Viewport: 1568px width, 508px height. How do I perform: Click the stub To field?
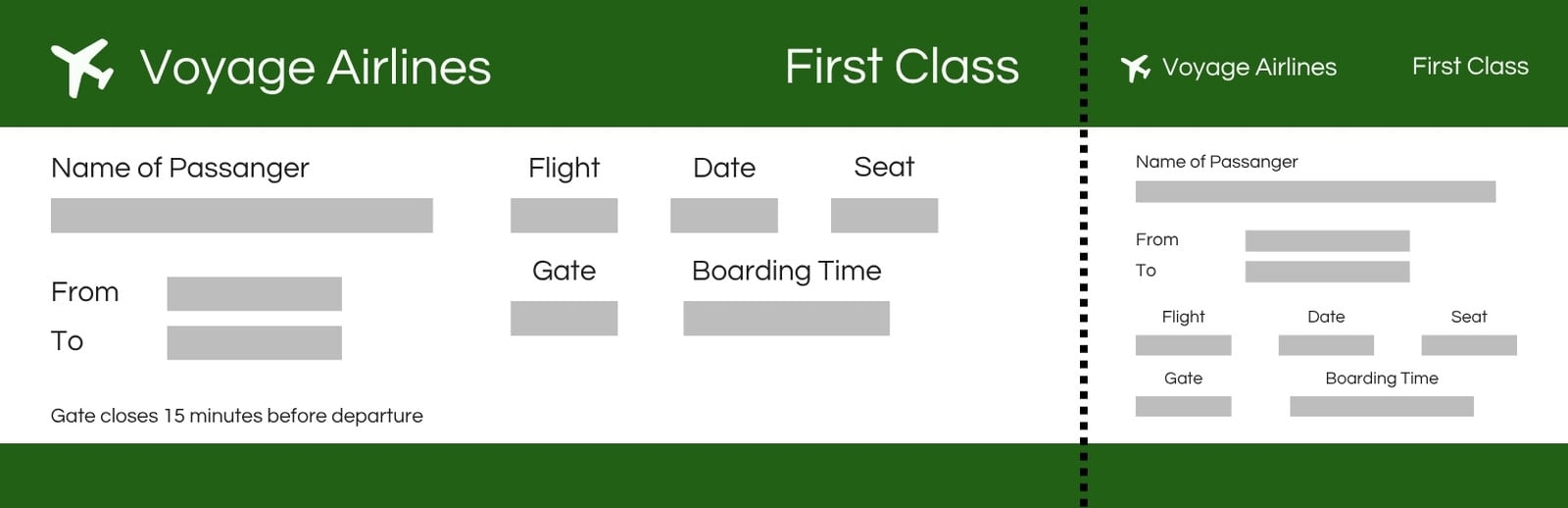click(1327, 271)
